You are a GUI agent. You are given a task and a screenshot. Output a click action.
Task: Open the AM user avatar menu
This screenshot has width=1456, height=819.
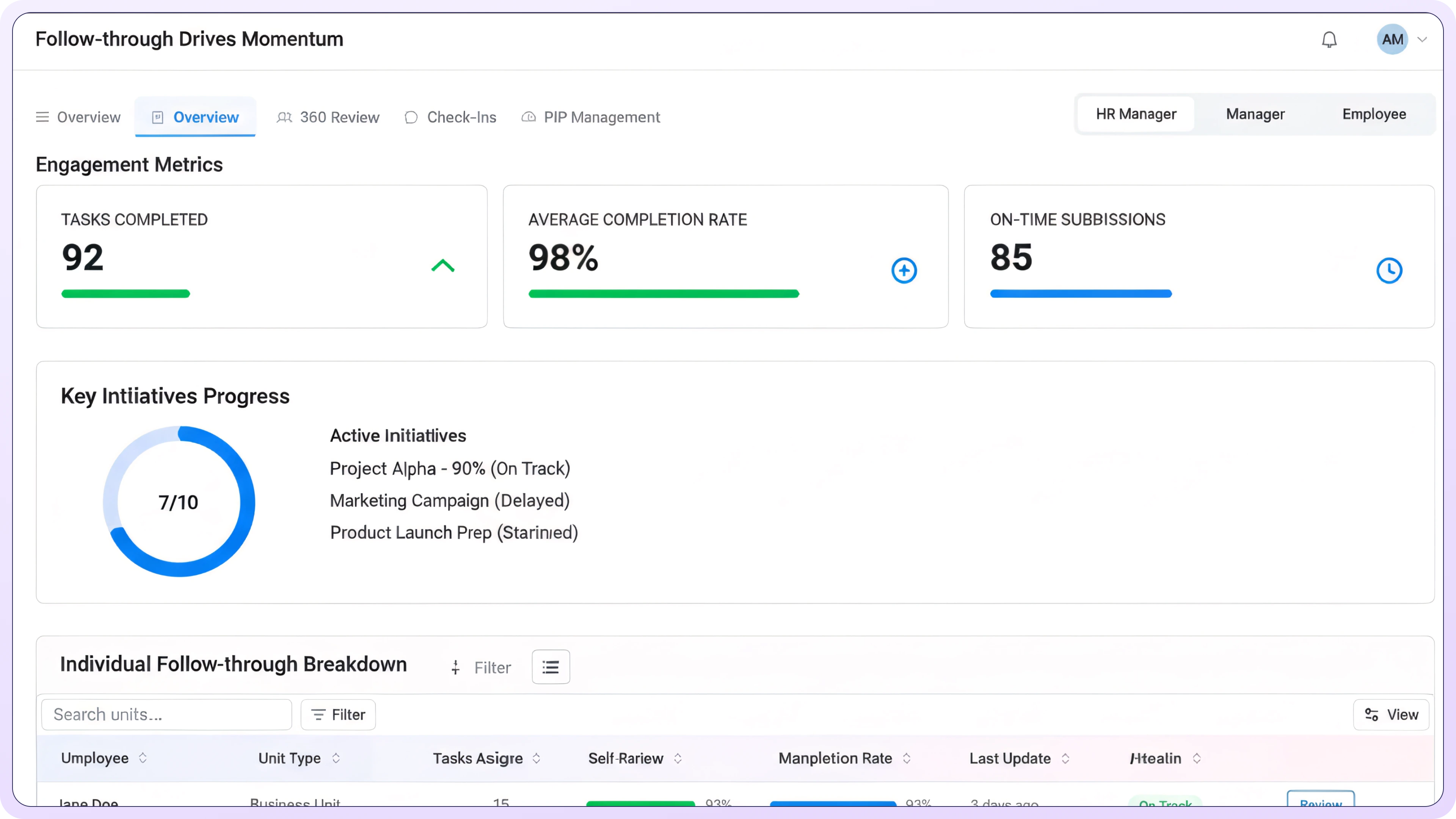point(1392,39)
